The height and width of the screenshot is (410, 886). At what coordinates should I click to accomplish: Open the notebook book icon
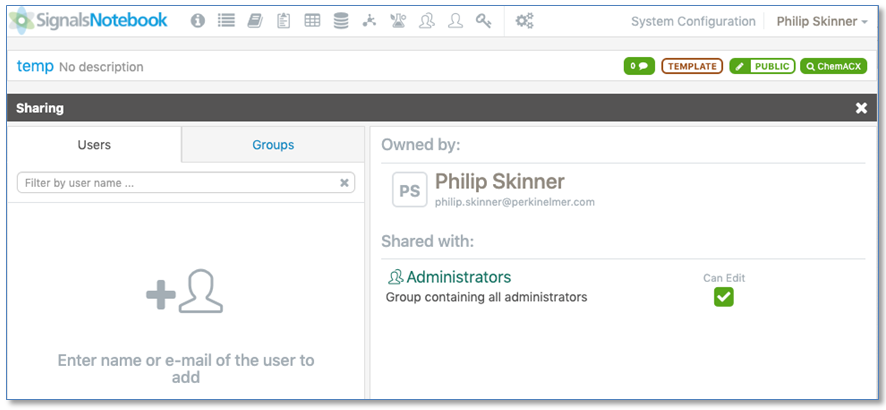pos(255,21)
